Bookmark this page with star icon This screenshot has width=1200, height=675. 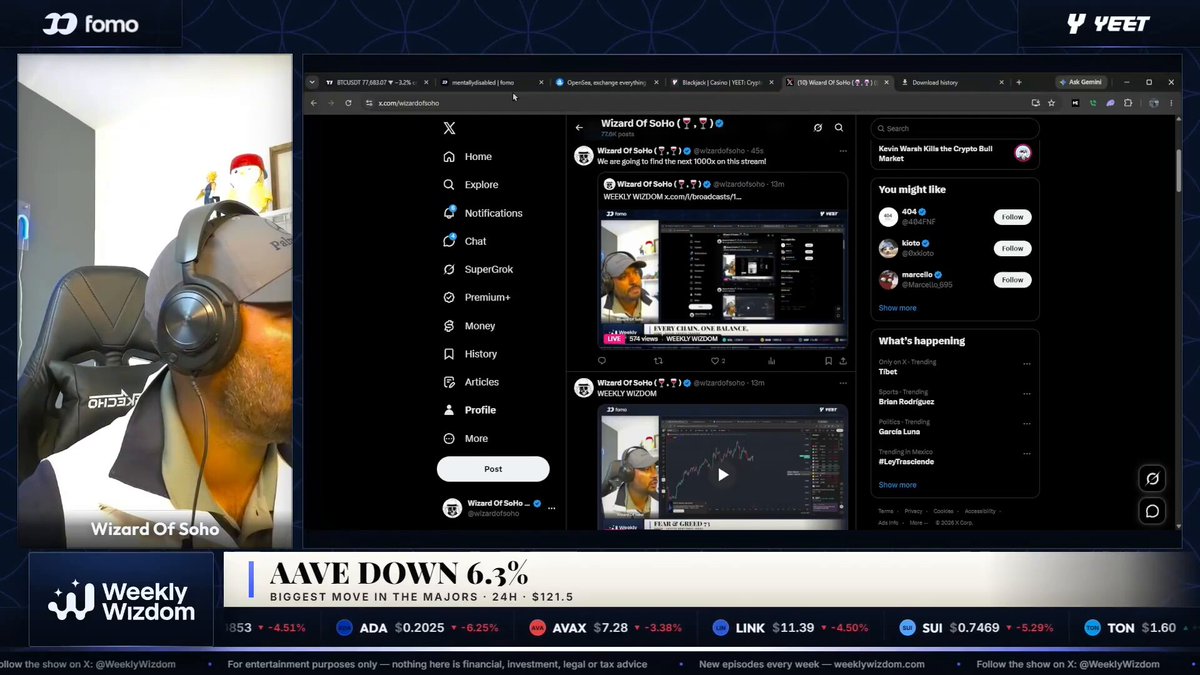(x=1052, y=103)
